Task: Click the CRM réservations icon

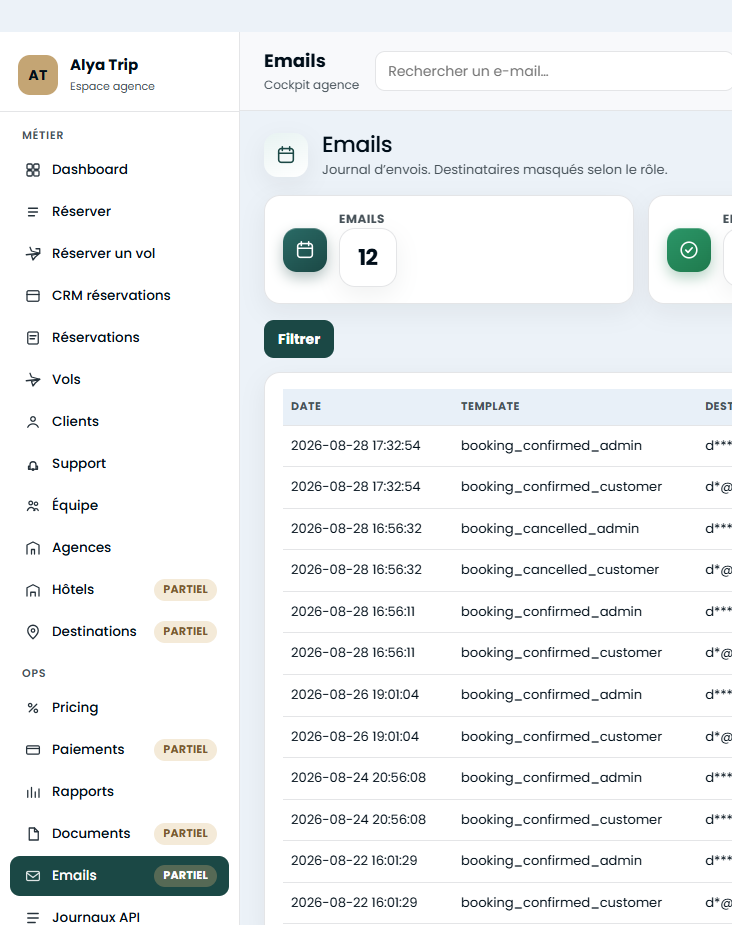Action: pyautogui.click(x=33, y=296)
